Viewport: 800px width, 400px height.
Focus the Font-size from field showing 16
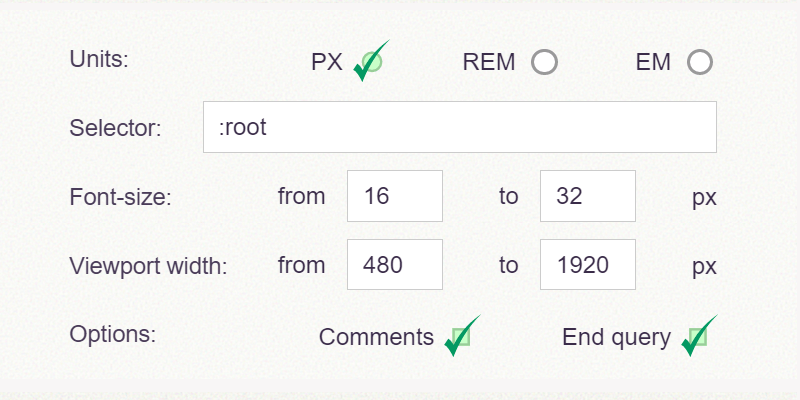coord(394,196)
